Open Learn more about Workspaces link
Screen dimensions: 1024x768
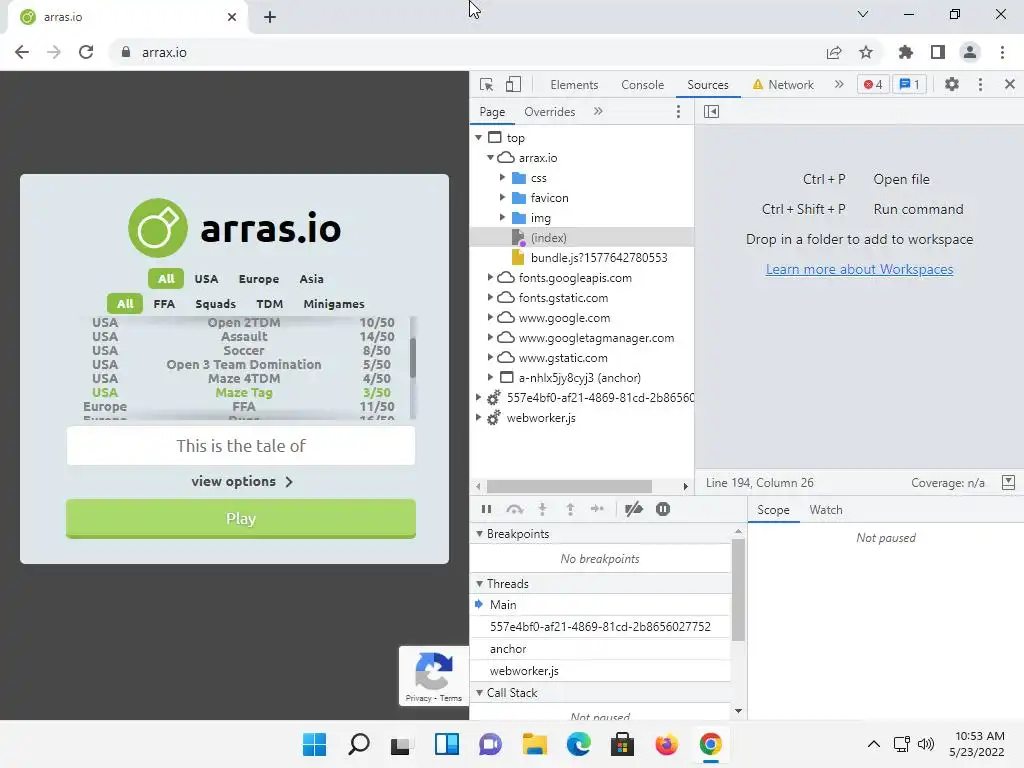859,269
